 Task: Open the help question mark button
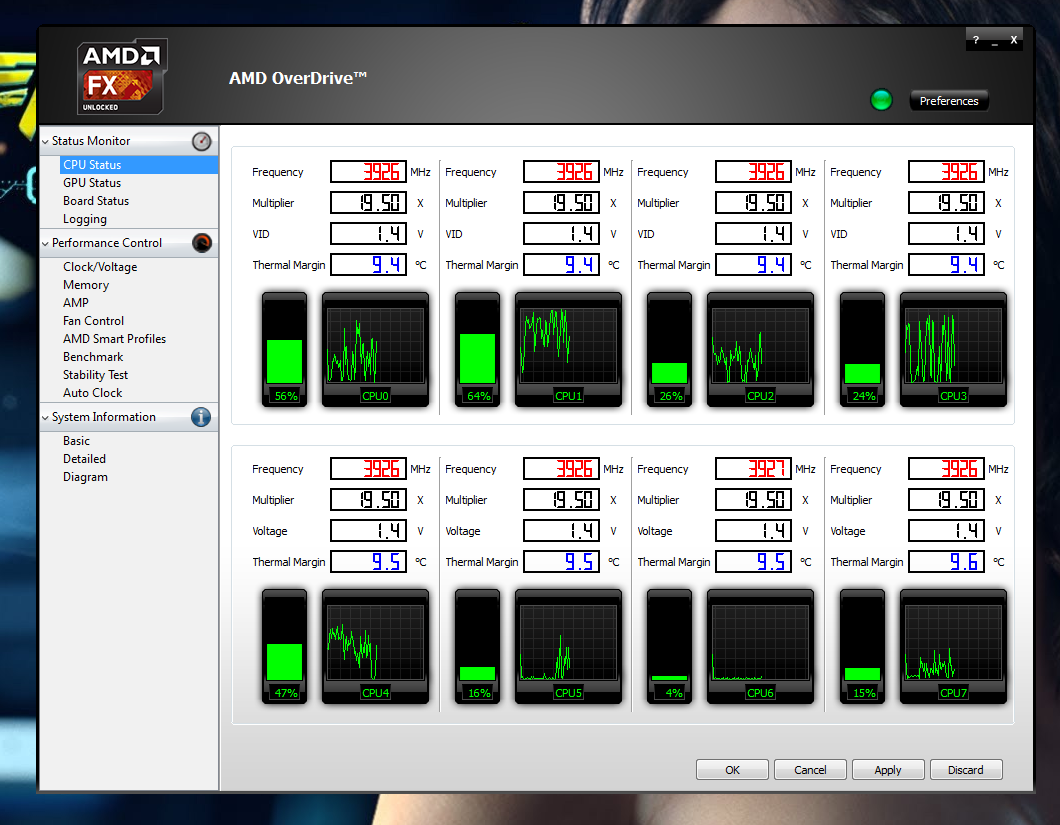click(x=975, y=40)
